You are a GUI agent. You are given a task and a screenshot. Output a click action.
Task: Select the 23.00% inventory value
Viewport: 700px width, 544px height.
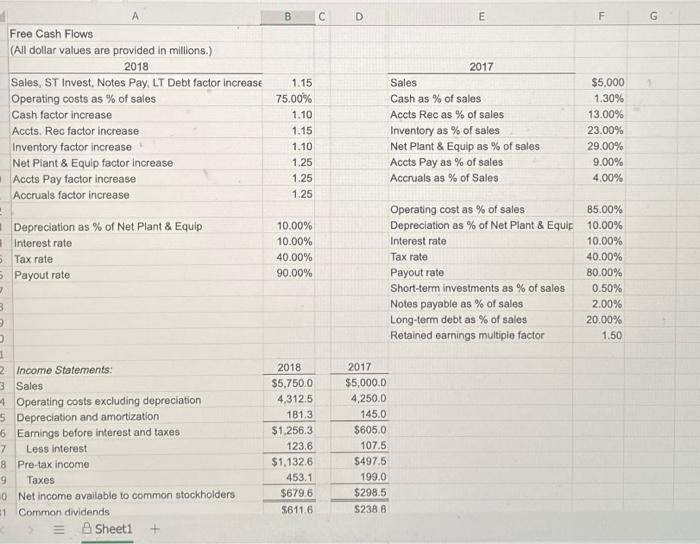point(605,130)
